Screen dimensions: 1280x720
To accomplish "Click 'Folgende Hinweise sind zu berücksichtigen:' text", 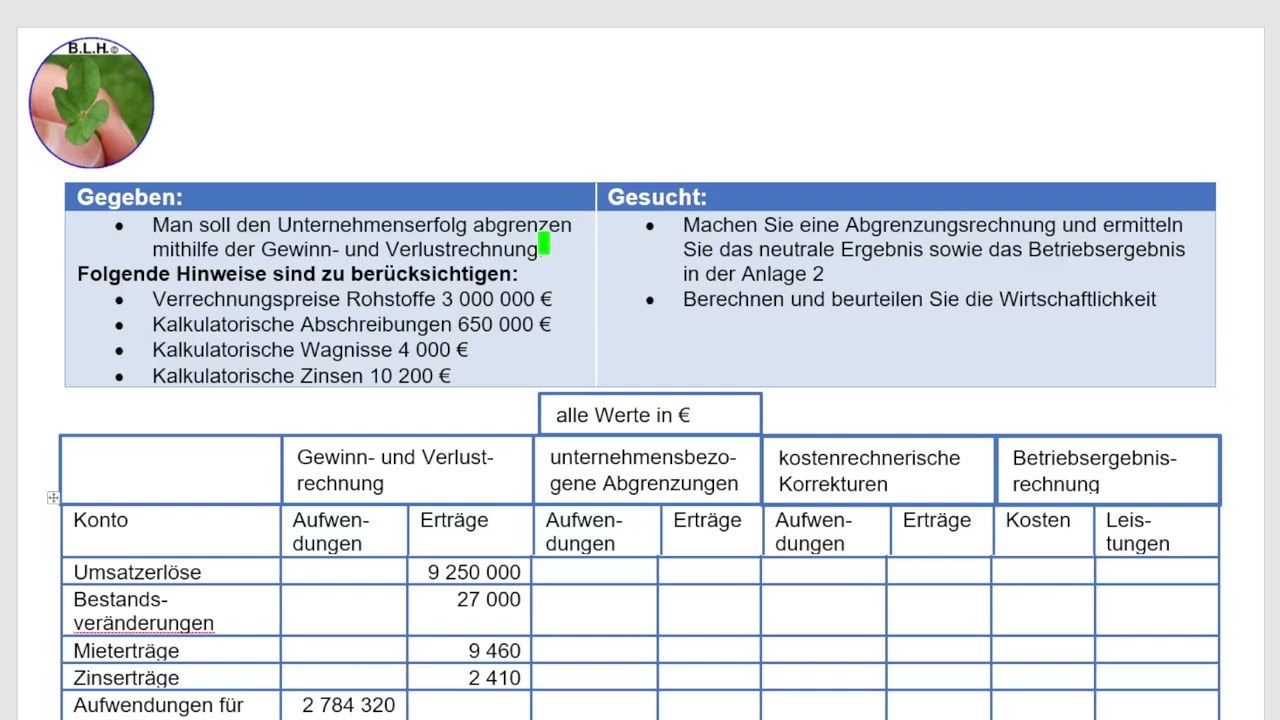I will tap(298, 274).
